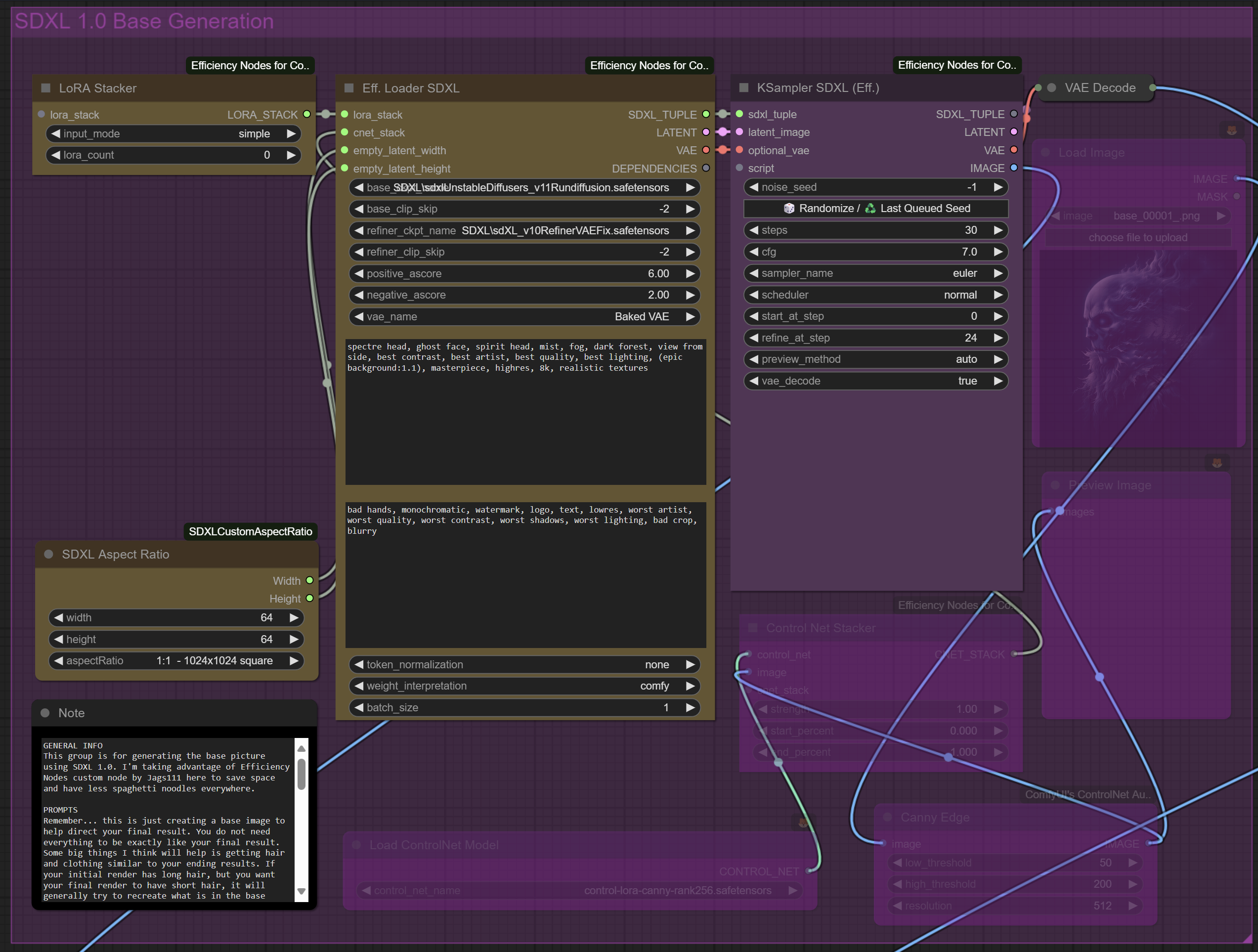This screenshot has width=1258, height=952.
Task: Click the LORA_STACK output socket
Action: [x=307, y=114]
